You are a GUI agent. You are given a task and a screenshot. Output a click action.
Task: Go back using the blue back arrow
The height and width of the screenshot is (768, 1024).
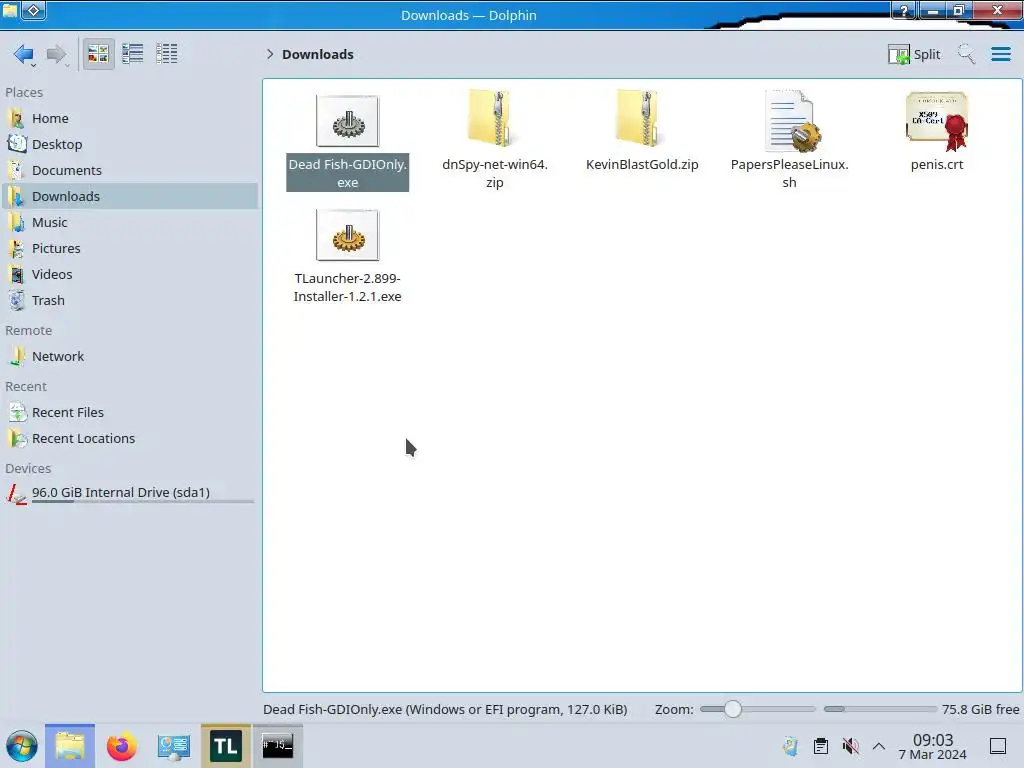(x=24, y=54)
